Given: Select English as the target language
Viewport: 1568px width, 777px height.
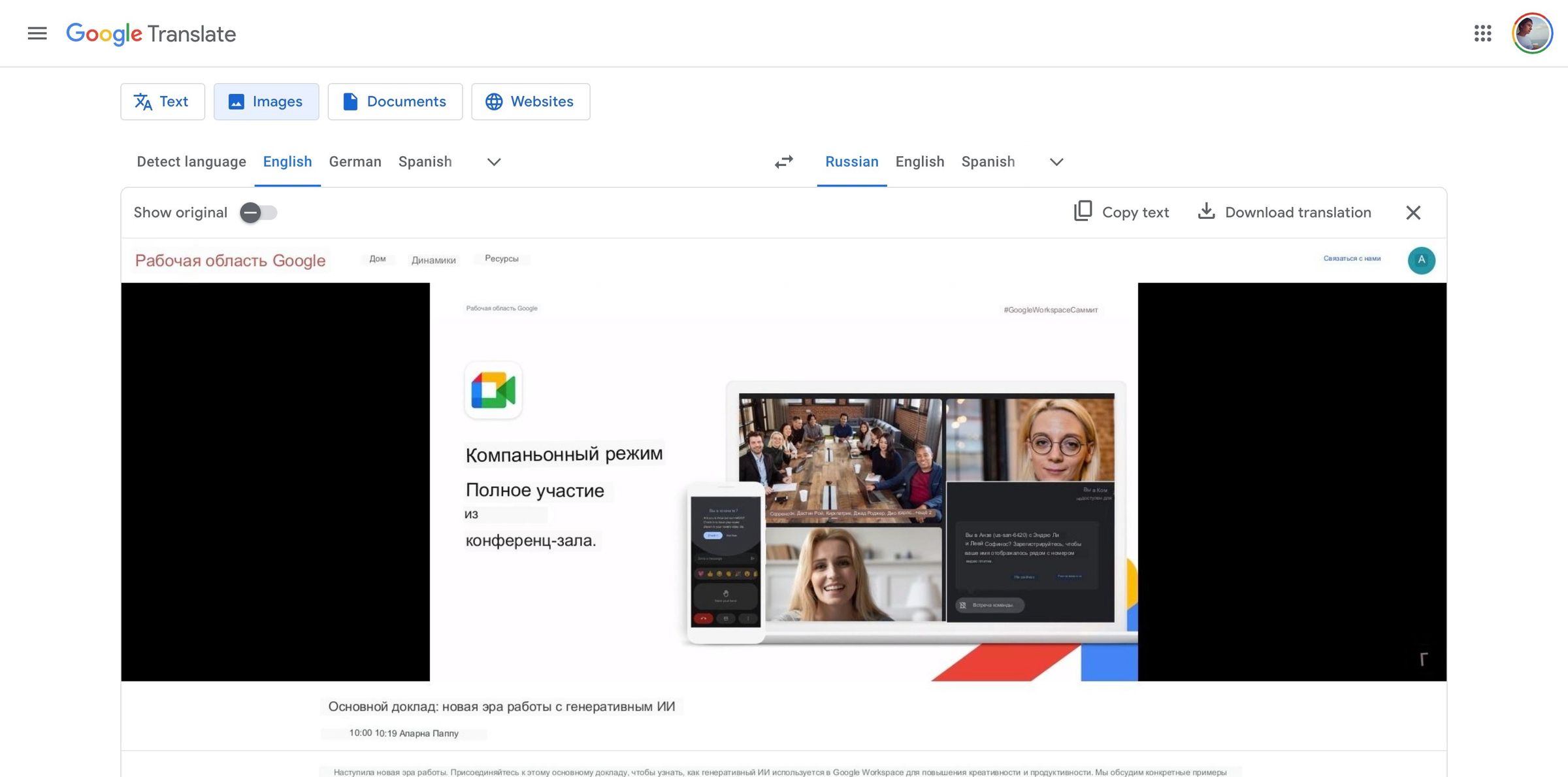Looking at the screenshot, I should (919, 161).
